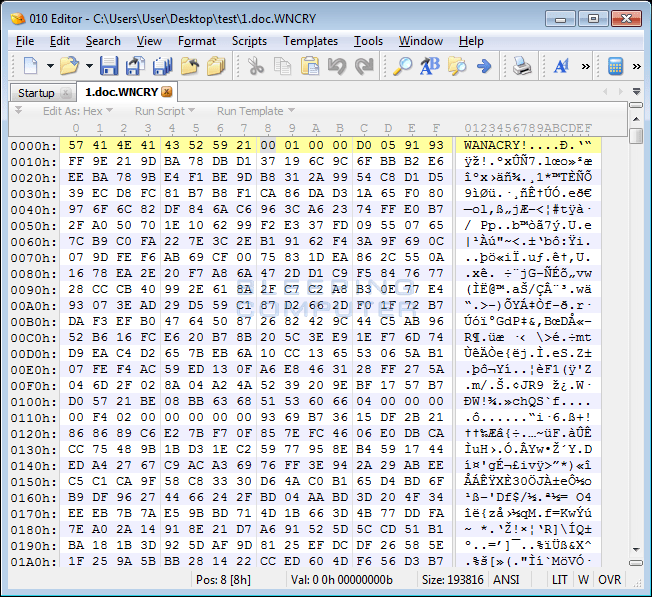The height and width of the screenshot is (597, 652).
Task: Click the Find magnifying glass icon
Action: click(x=402, y=66)
